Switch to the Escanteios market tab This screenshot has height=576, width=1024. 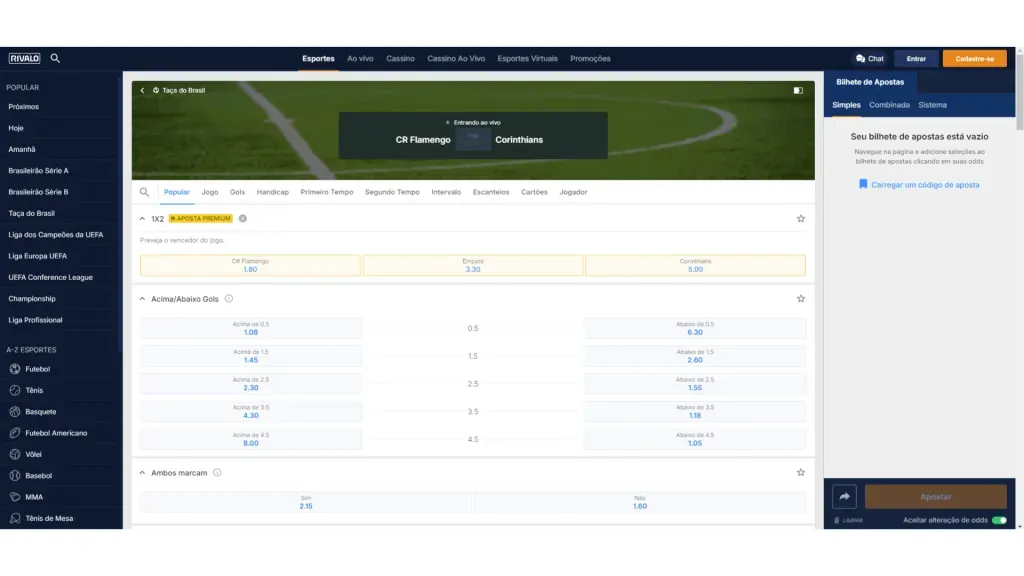point(490,192)
